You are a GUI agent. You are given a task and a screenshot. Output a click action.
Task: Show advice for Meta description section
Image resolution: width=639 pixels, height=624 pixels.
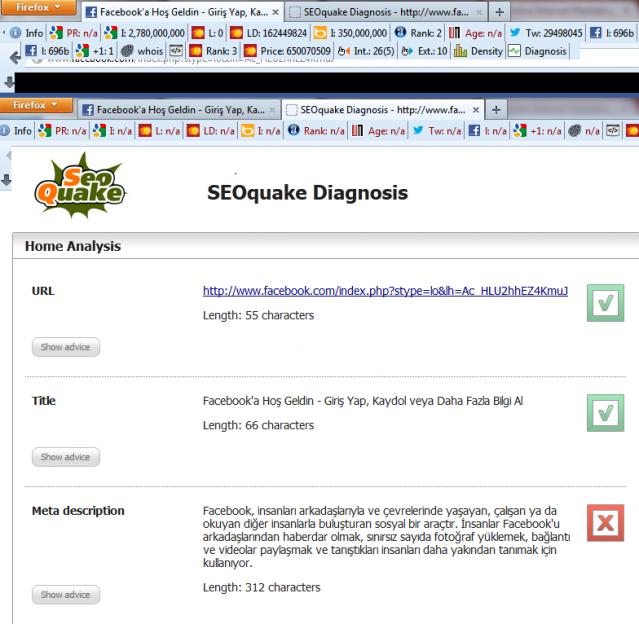click(66, 595)
